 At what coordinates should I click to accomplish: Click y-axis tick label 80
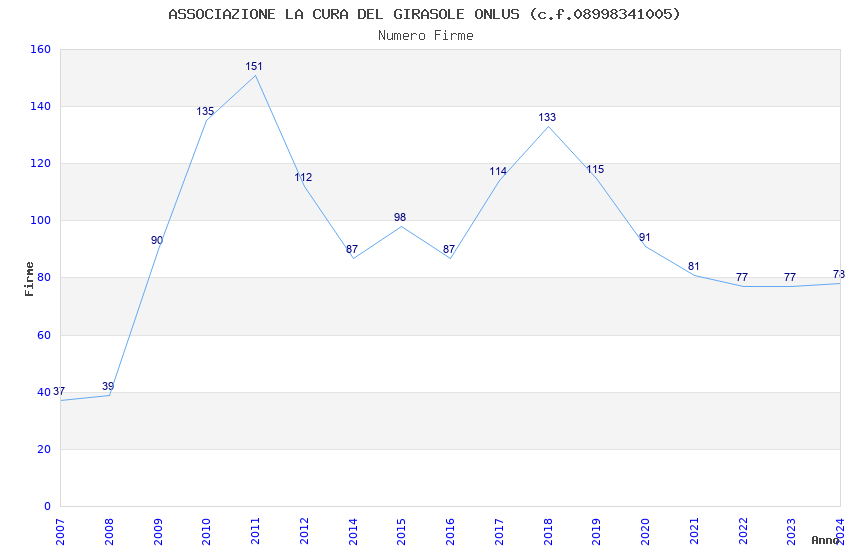click(44, 277)
